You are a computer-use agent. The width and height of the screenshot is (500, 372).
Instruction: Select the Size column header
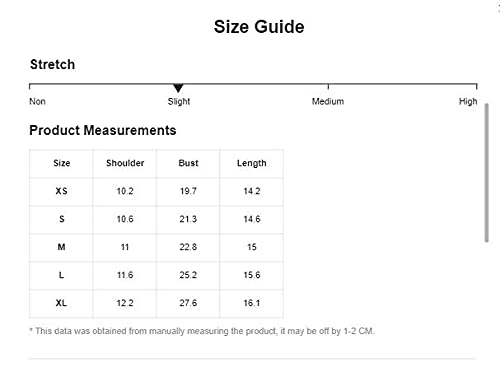point(62,163)
